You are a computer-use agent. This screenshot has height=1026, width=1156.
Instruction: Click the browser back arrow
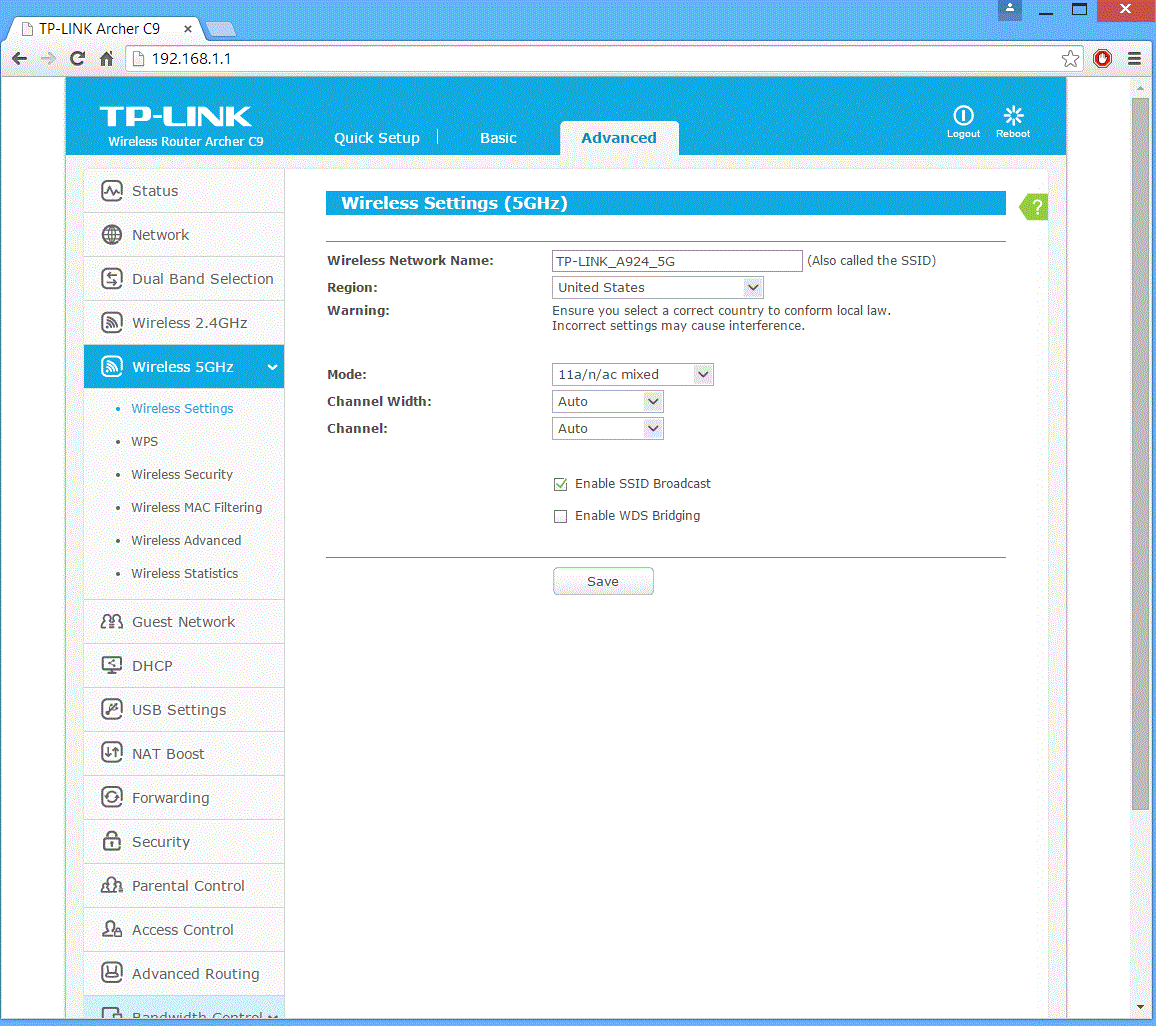point(20,59)
